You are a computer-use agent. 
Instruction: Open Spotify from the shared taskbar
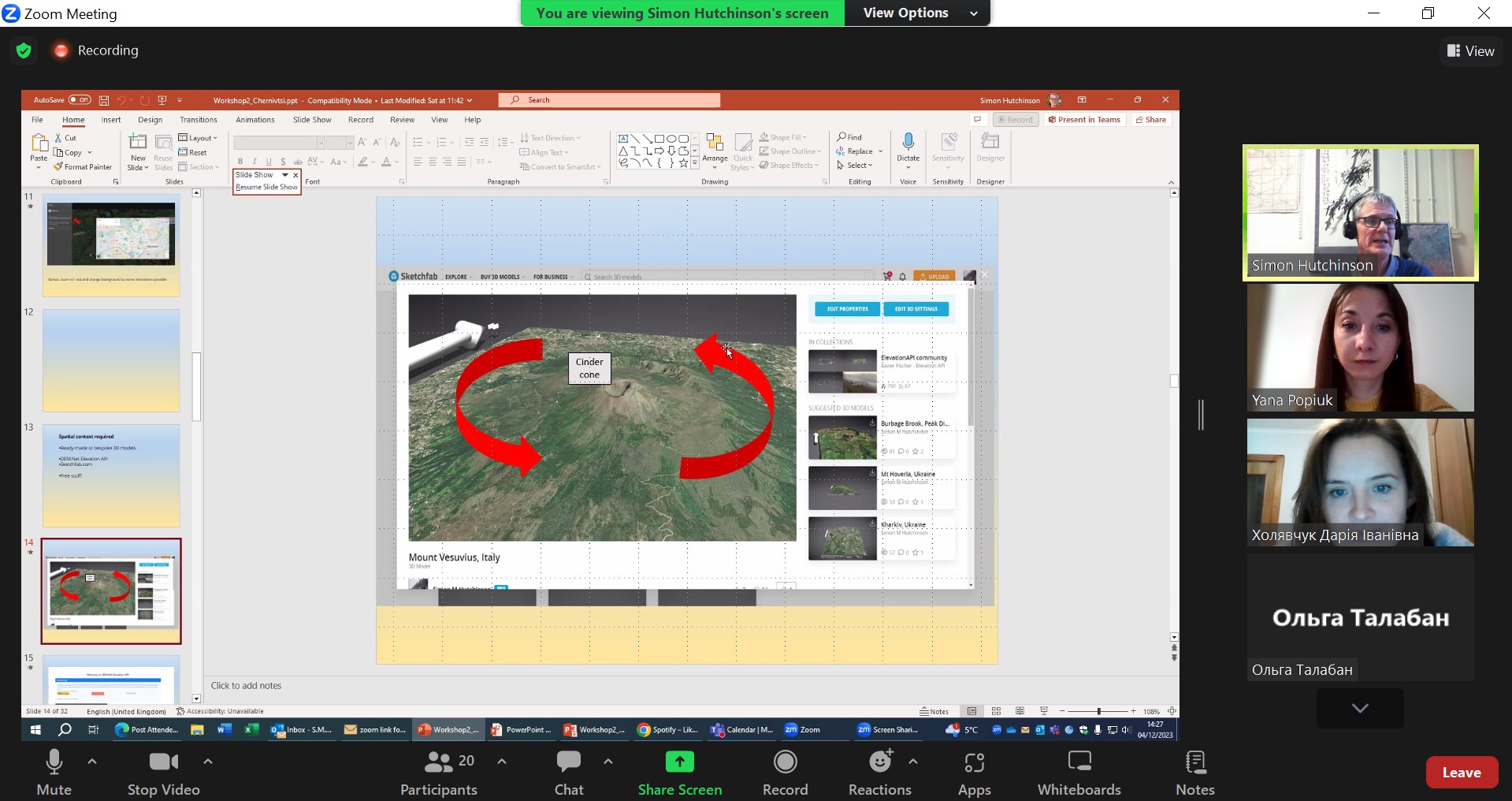point(668,730)
